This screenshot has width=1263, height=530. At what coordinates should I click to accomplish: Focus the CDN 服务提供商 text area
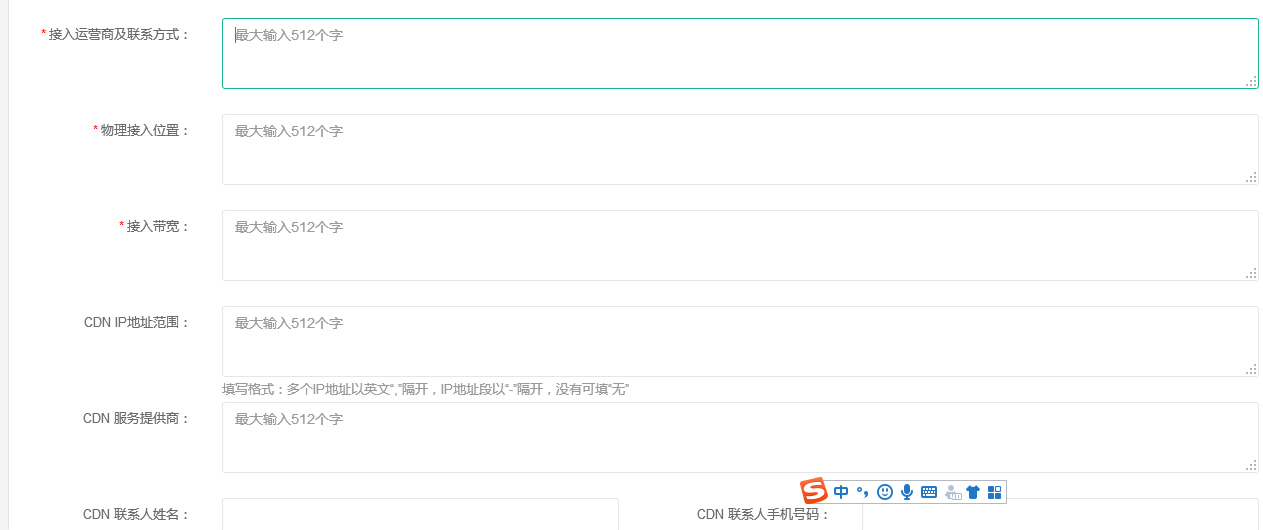740,437
